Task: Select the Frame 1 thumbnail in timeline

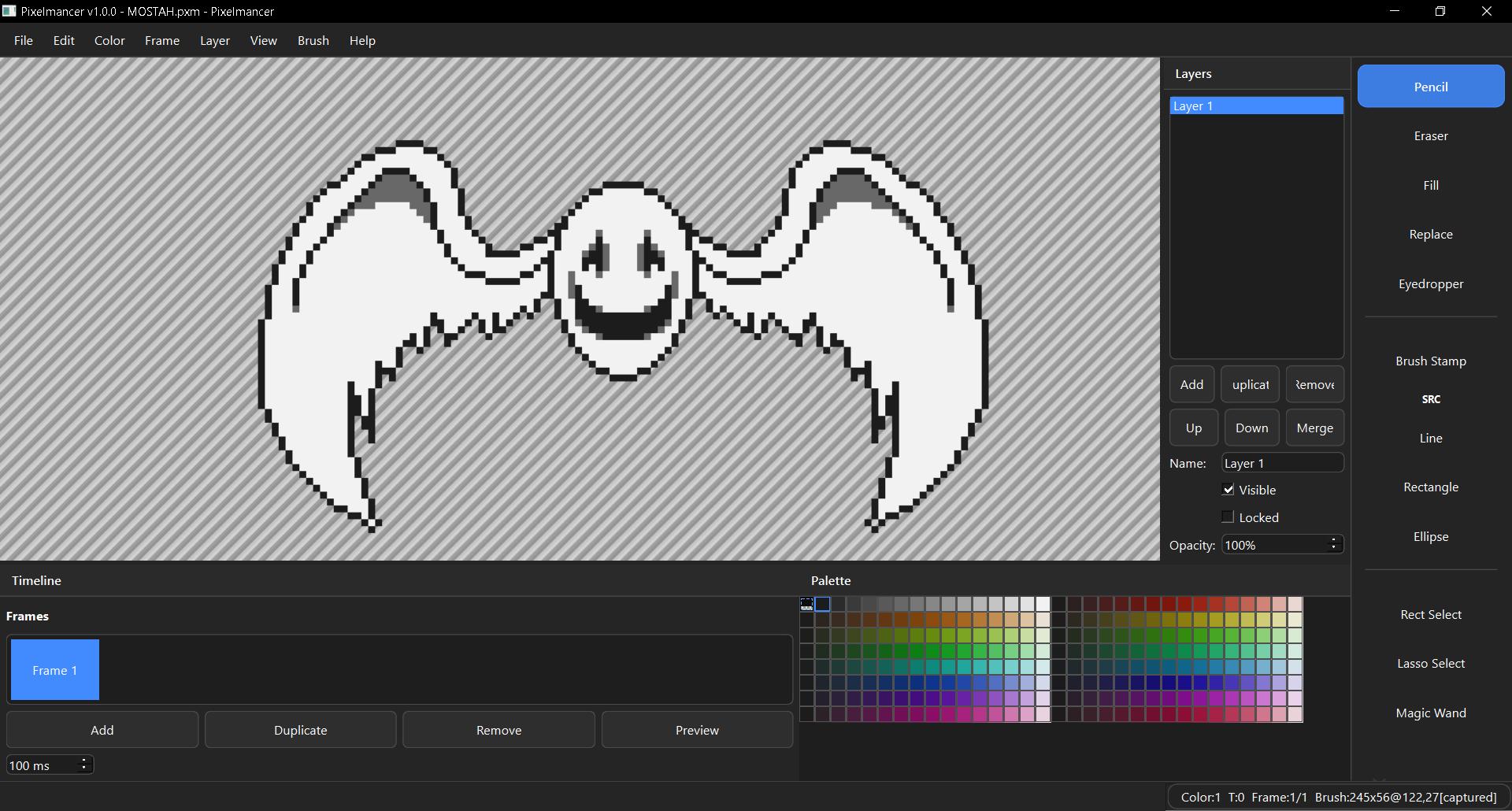Action: [x=55, y=670]
